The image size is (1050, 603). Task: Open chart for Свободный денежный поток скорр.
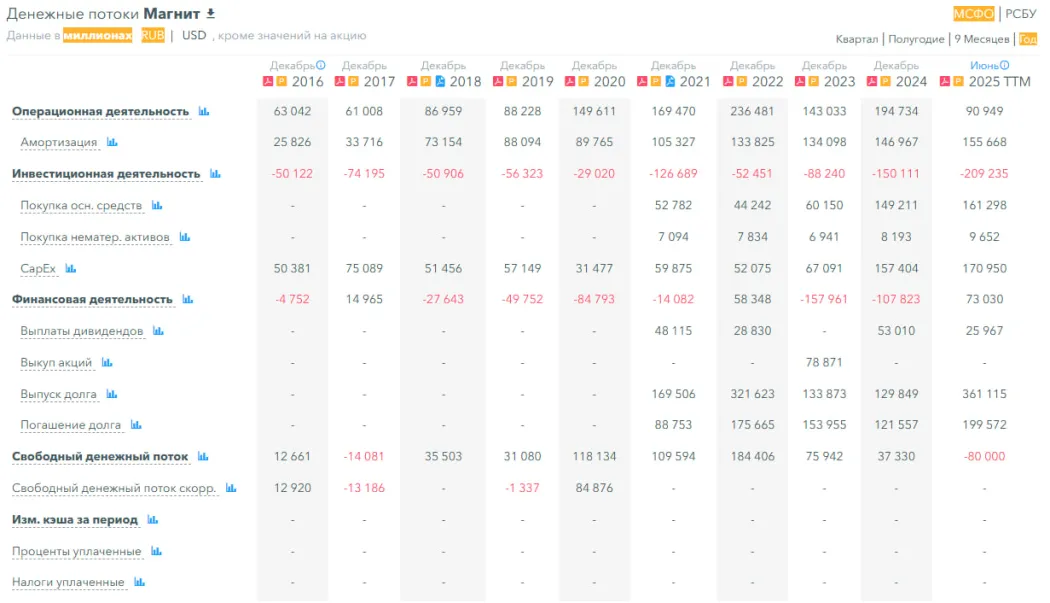[x=231, y=489]
